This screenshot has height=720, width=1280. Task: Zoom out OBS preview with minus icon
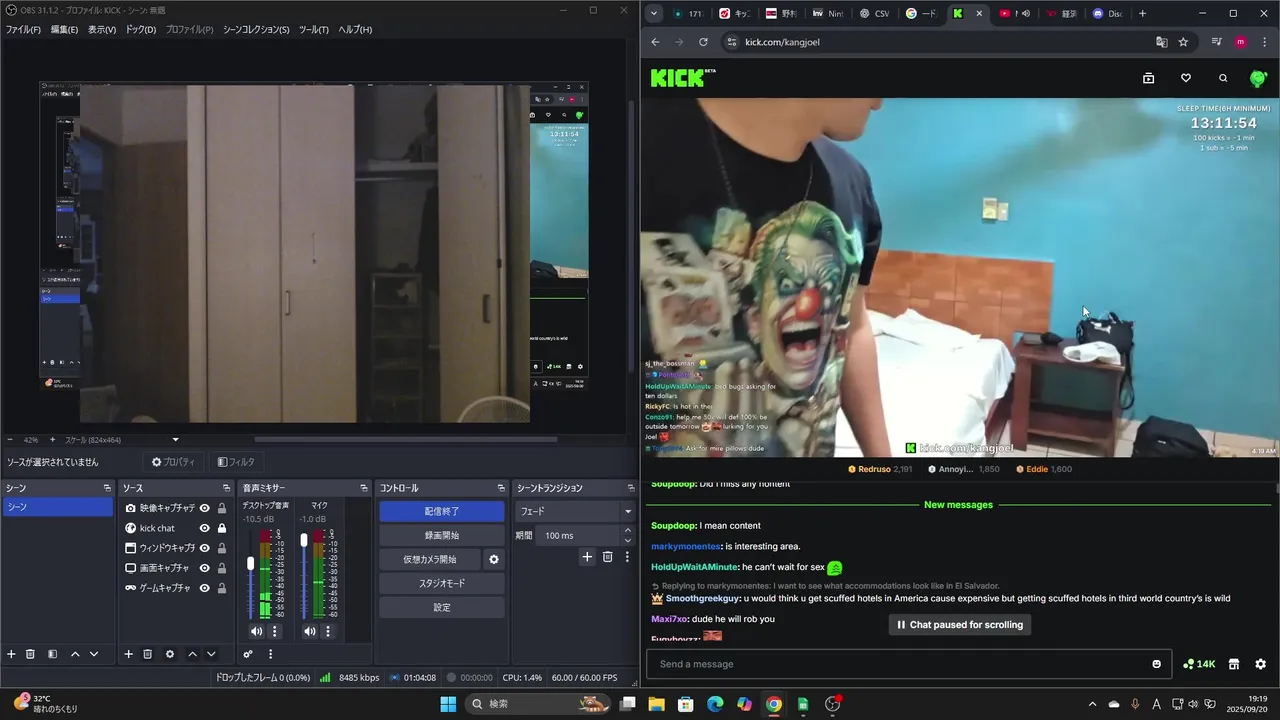10,440
